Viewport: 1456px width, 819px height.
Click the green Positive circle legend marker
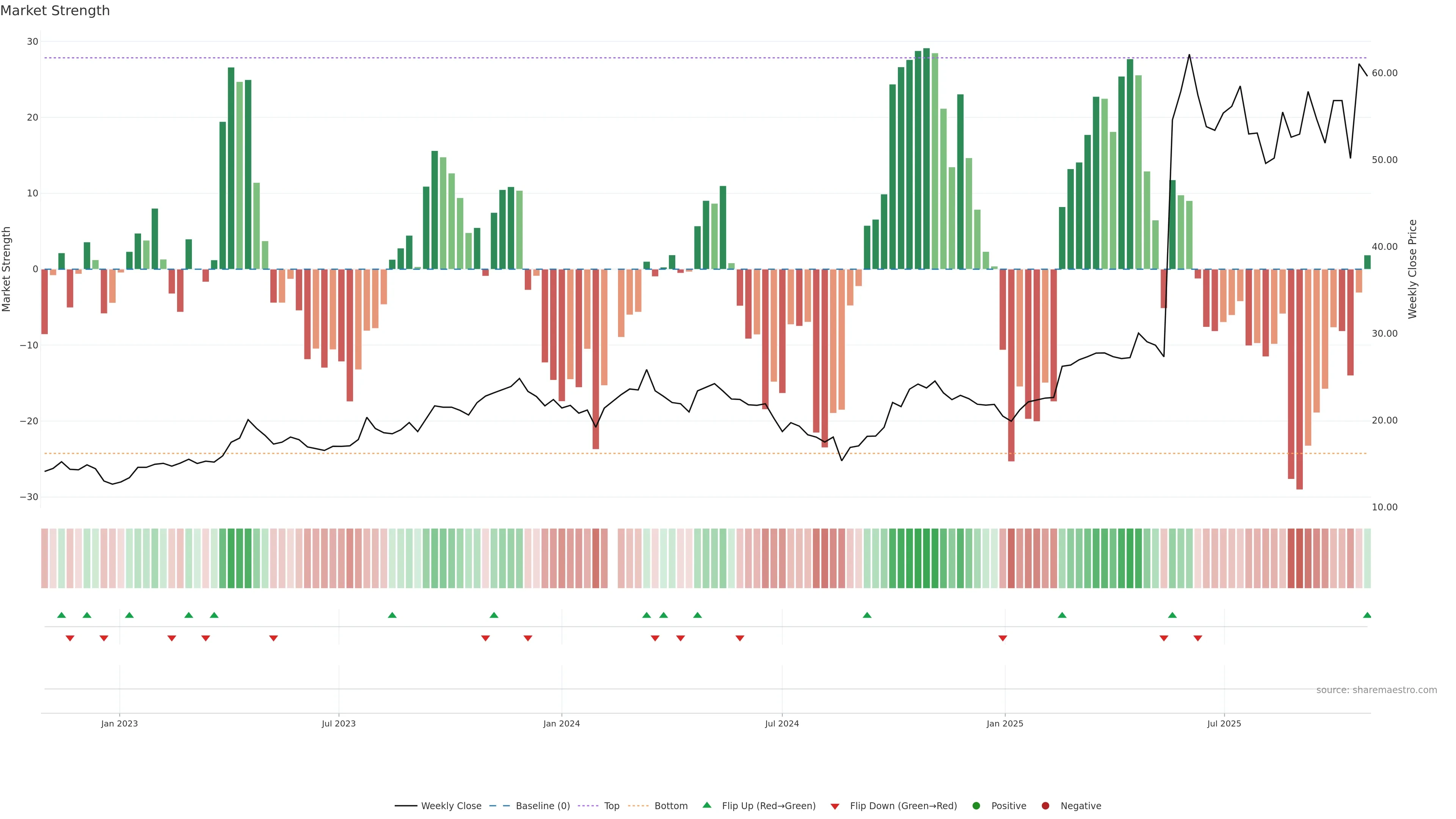point(976,805)
